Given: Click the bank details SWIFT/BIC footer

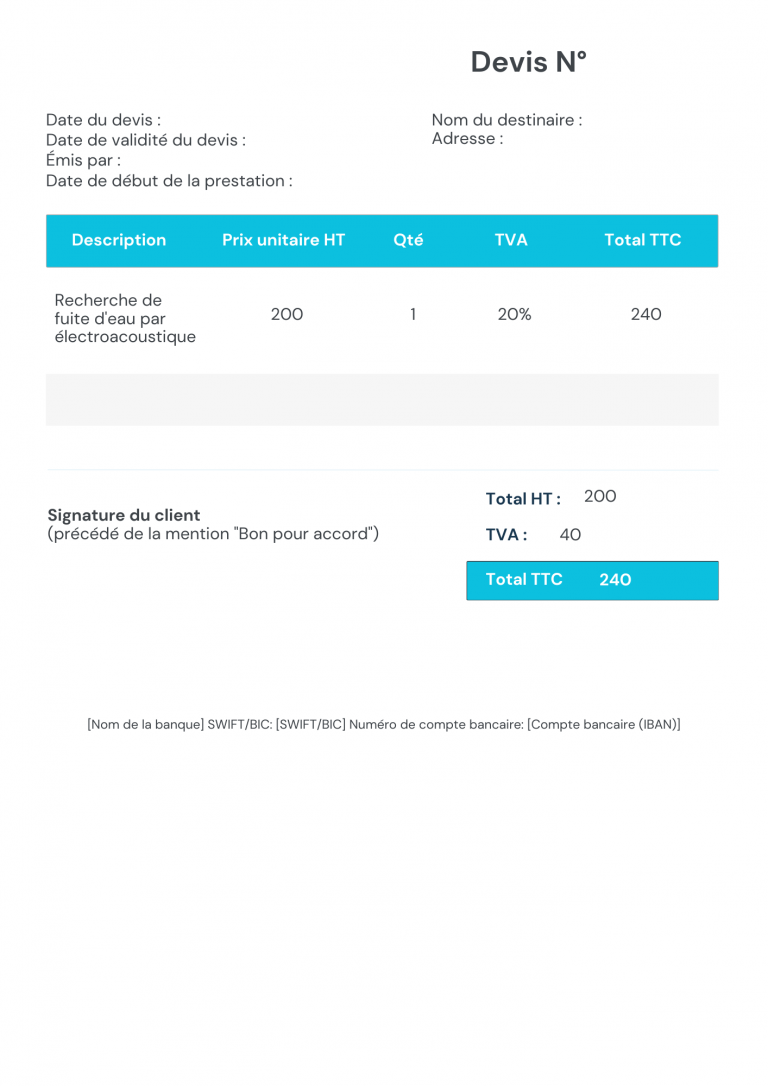Looking at the screenshot, I should click(x=384, y=724).
